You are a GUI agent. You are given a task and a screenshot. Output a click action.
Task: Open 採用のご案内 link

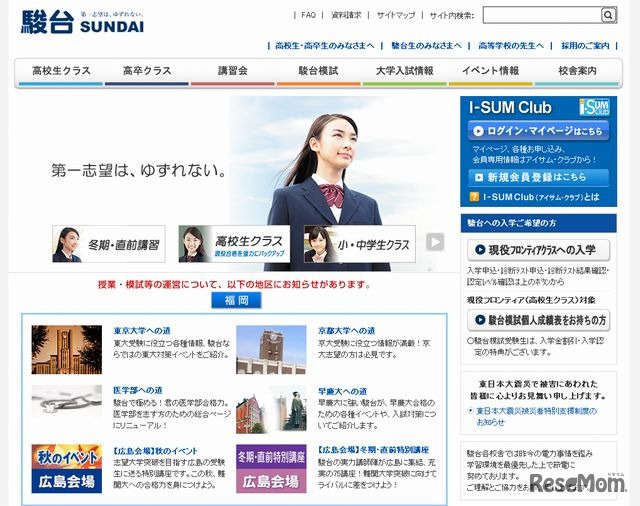point(585,46)
